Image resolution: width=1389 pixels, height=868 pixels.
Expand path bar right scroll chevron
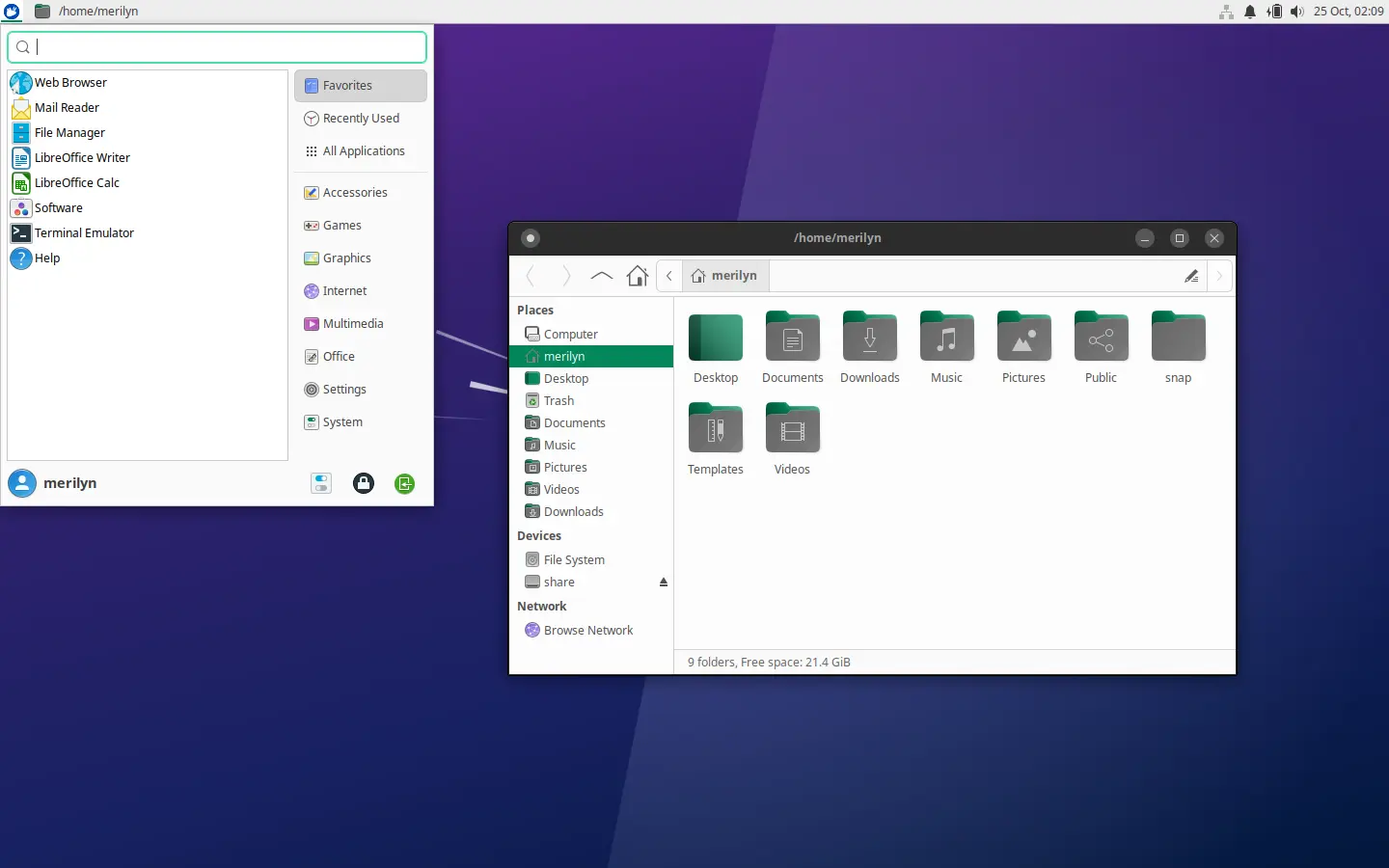click(1219, 276)
